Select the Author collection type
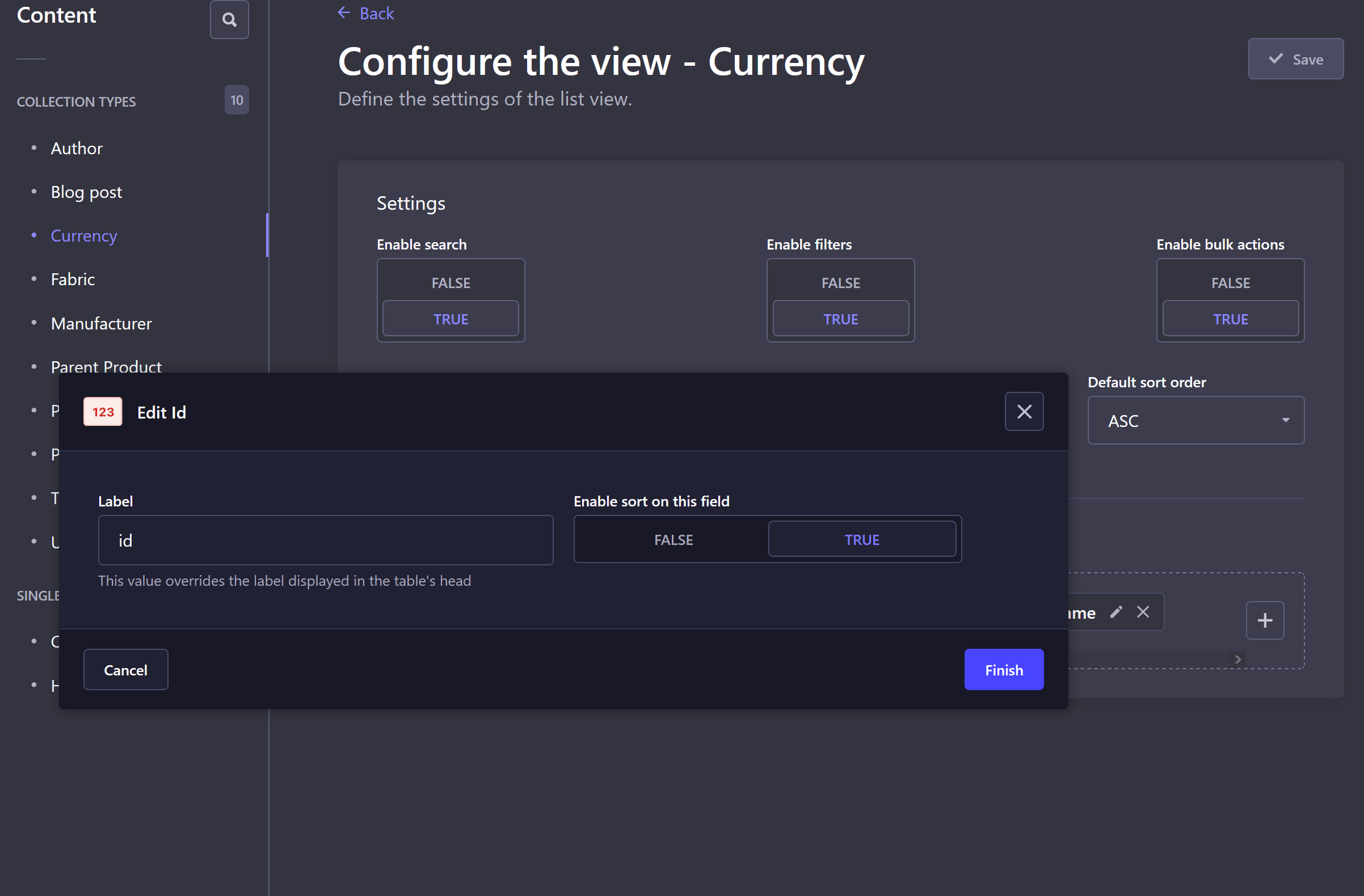1364x896 pixels. 76,148
